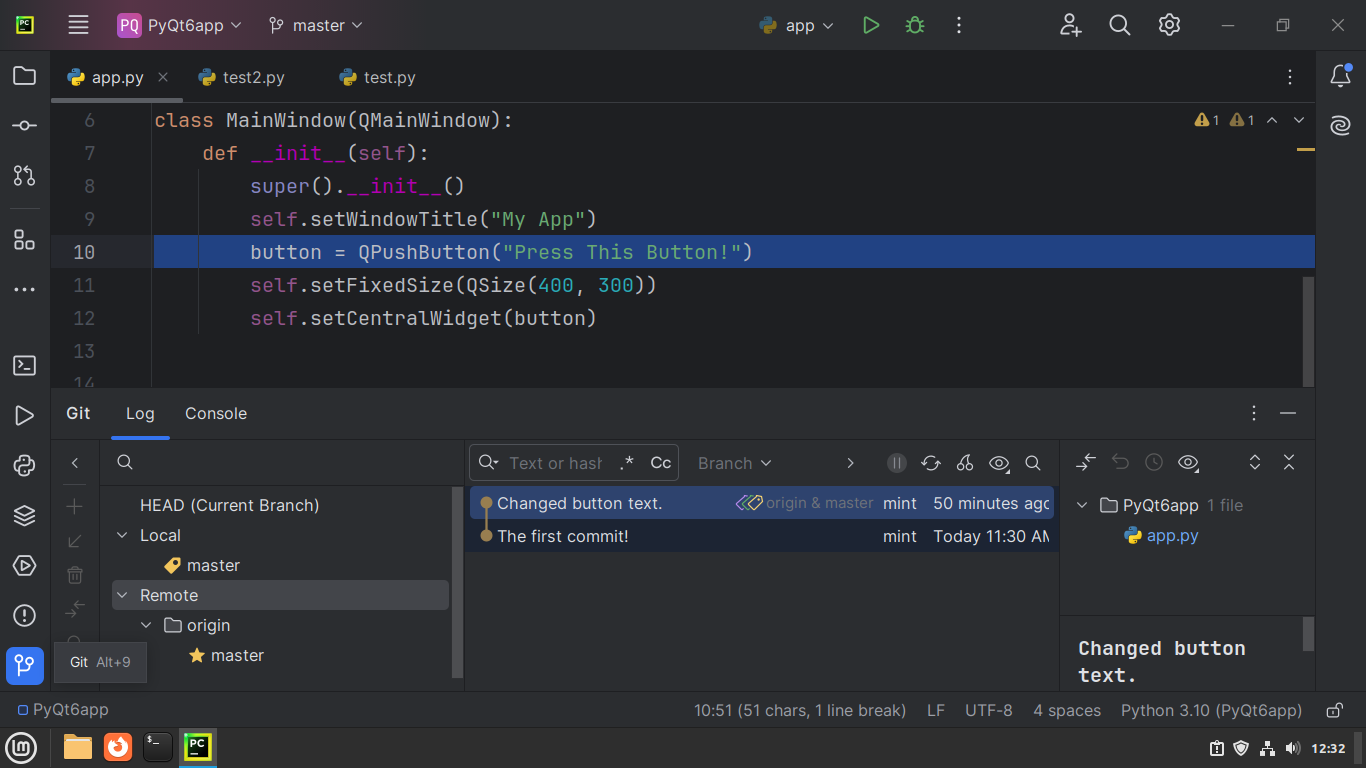This screenshot has height=768, width=1366.
Task: Select Log tab in Git panel
Action: point(140,413)
